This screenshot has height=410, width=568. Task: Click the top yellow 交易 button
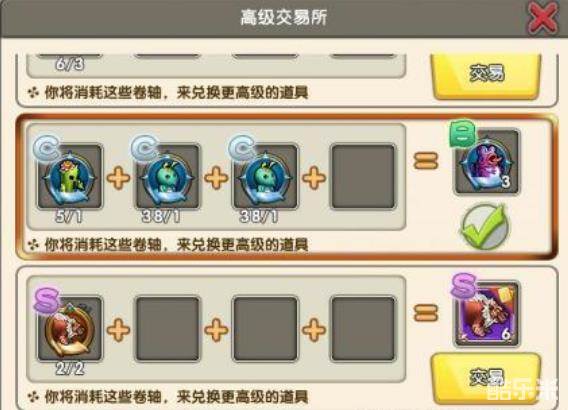point(486,75)
